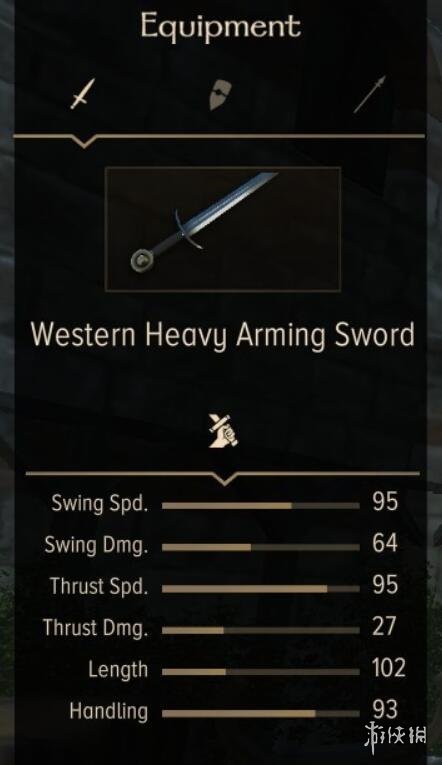The height and width of the screenshot is (765, 442).
Task: Click the Thrust Spd. stat bar
Action: pos(261,589)
